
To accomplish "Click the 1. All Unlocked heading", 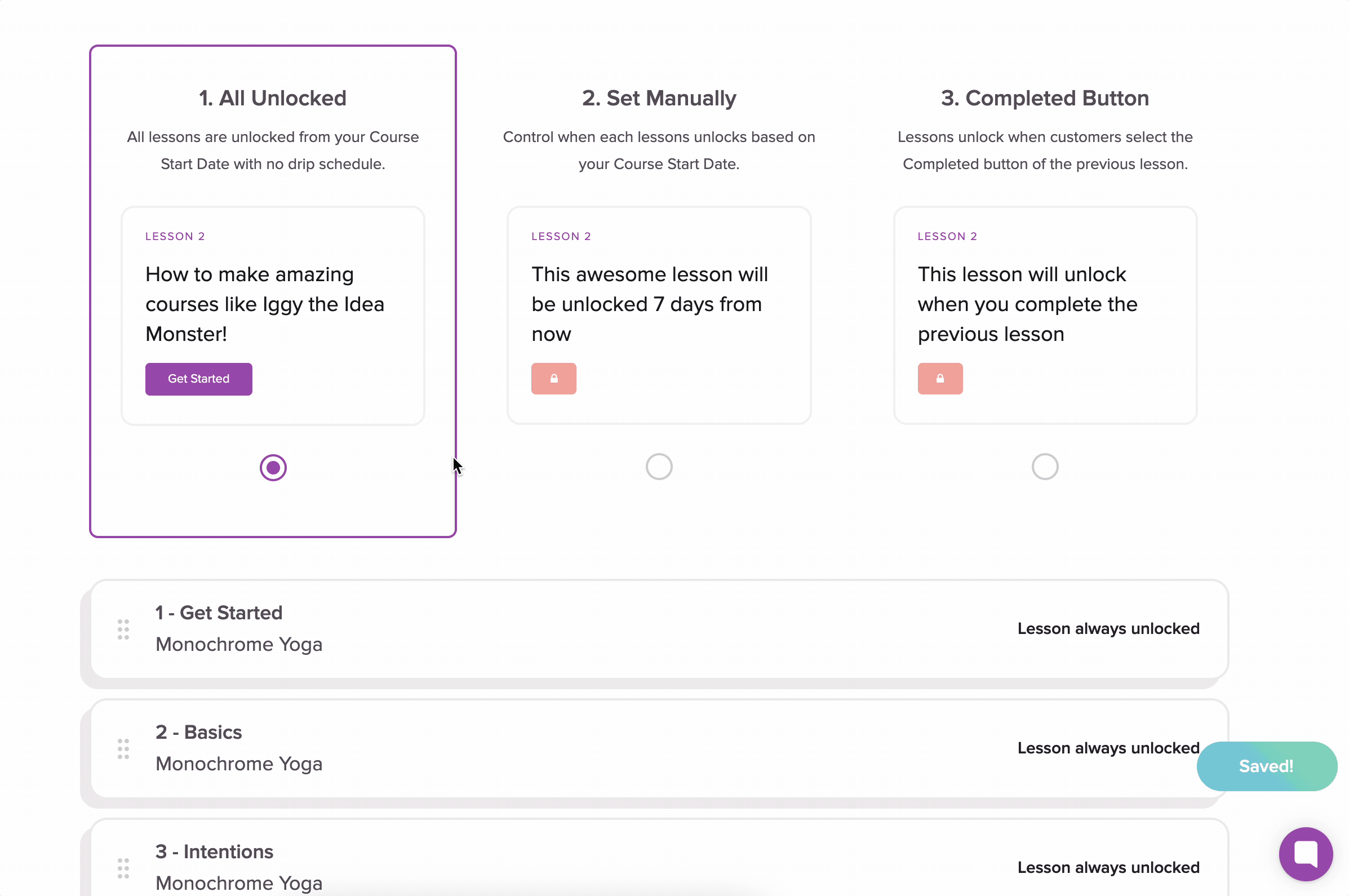I will 273,98.
